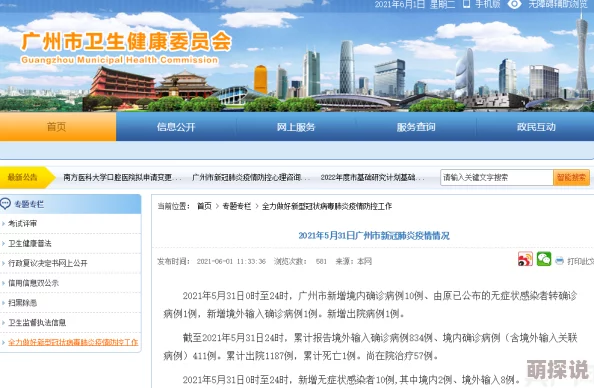Viewport: 594px width, 388px height.
Task: Click breadcrumb 全力做好新型冠状病毒肺炎疫情防控工作
Action: [x=327, y=206]
